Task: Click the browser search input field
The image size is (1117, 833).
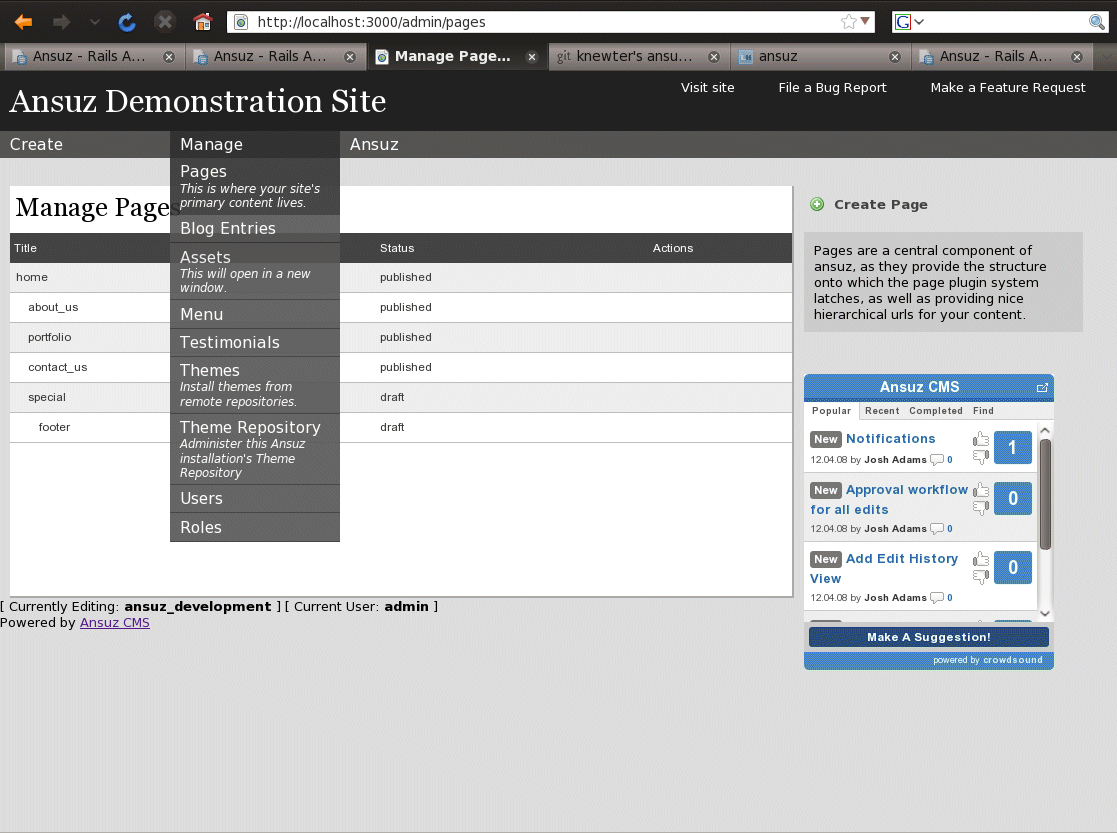Action: pyautogui.click(x=1006, y=22)
